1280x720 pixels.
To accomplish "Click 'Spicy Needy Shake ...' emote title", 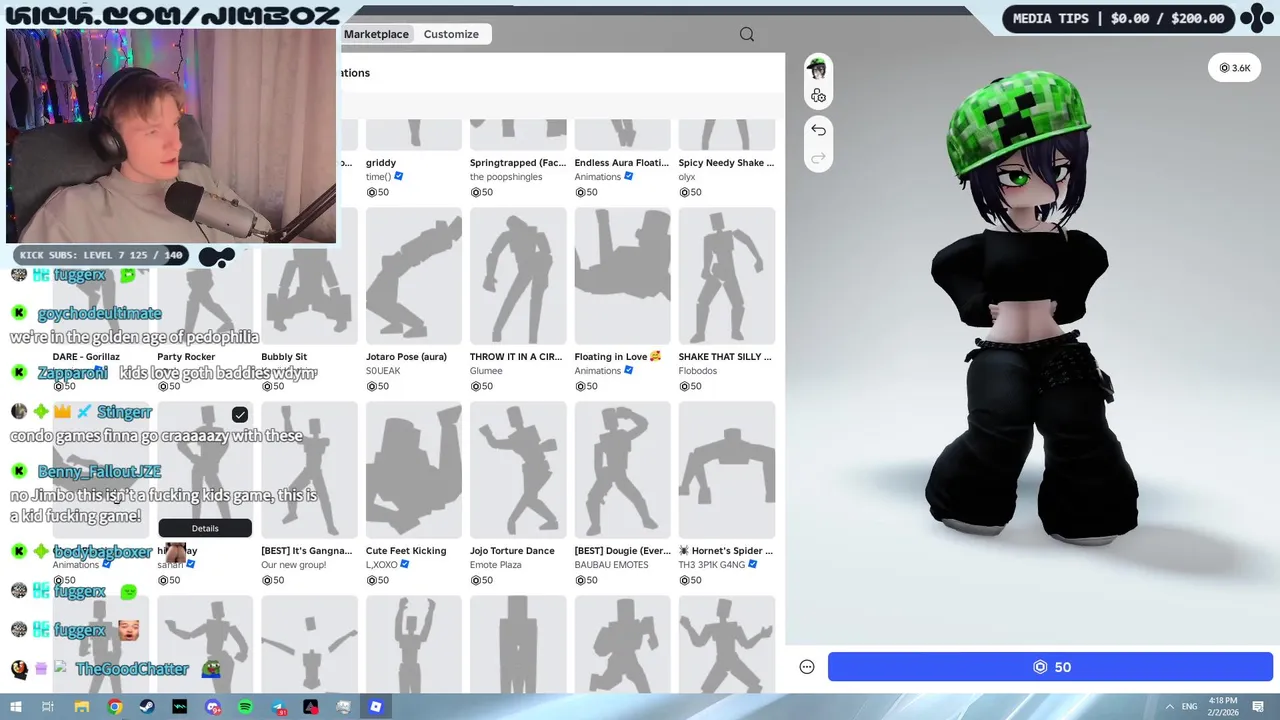I will tap(727, 163).
